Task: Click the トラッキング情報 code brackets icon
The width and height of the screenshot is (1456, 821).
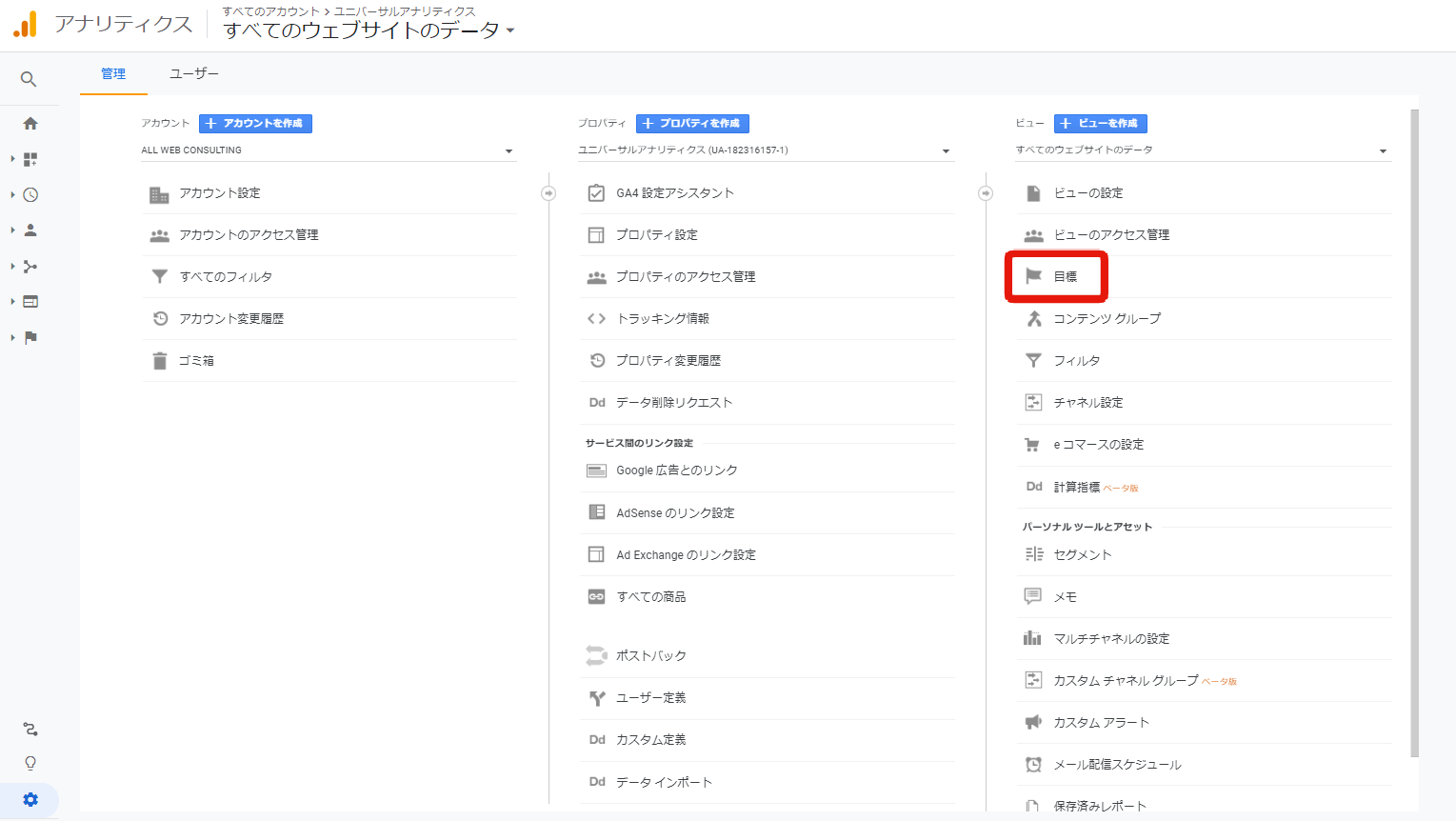Action: [x=596, y=318]
